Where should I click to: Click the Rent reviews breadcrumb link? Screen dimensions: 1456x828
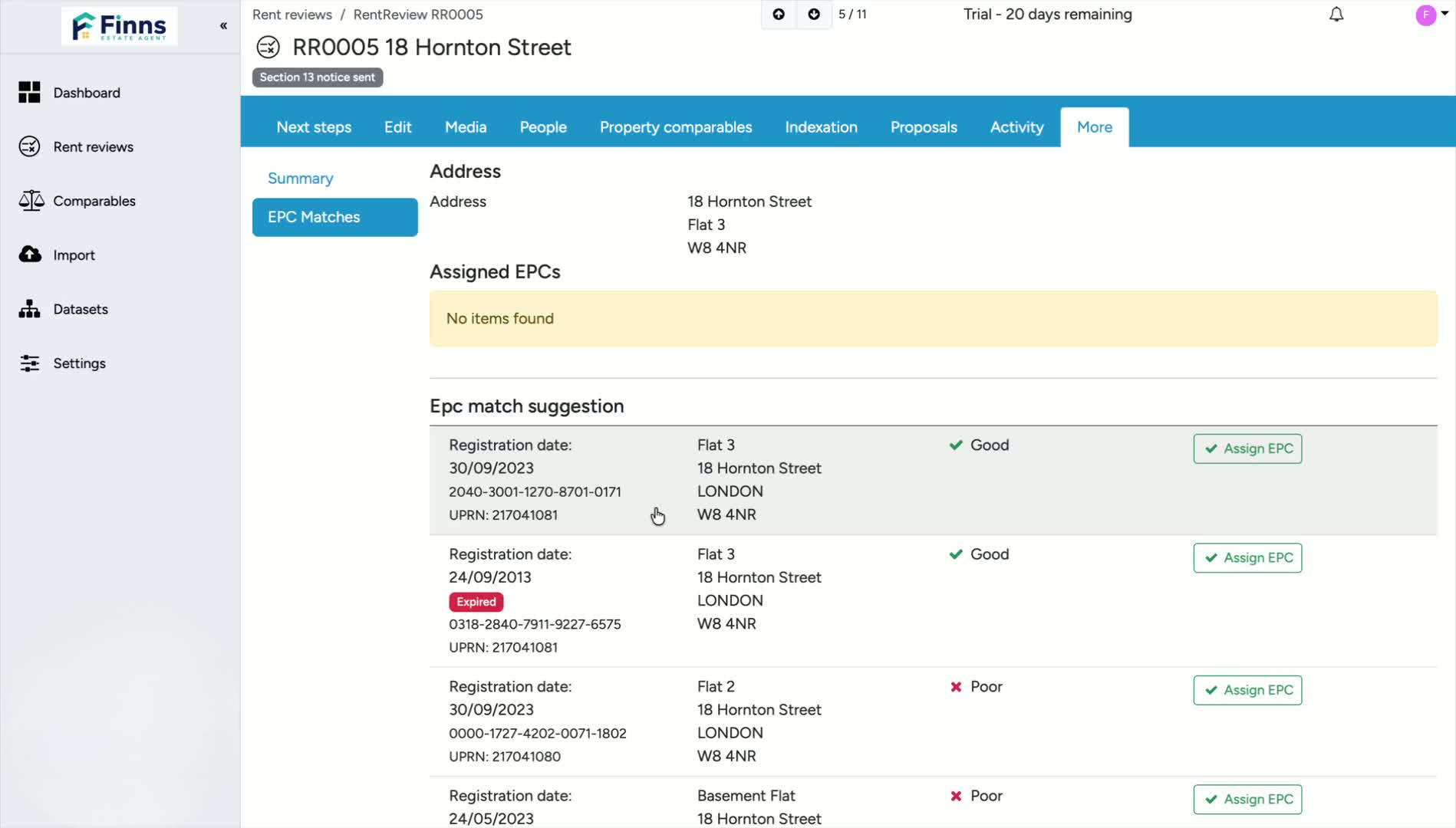coord(292,15)
